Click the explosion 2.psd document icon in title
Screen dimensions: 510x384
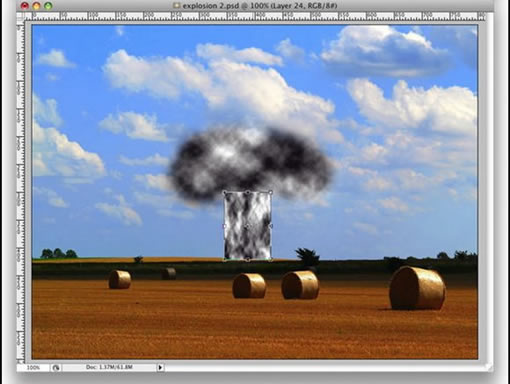[177, 6]
